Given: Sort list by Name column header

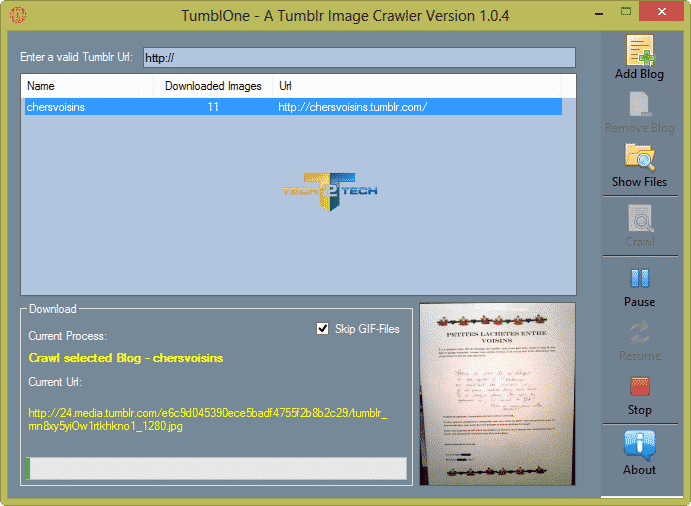Looking at the screenshot, I should (88, 86).
